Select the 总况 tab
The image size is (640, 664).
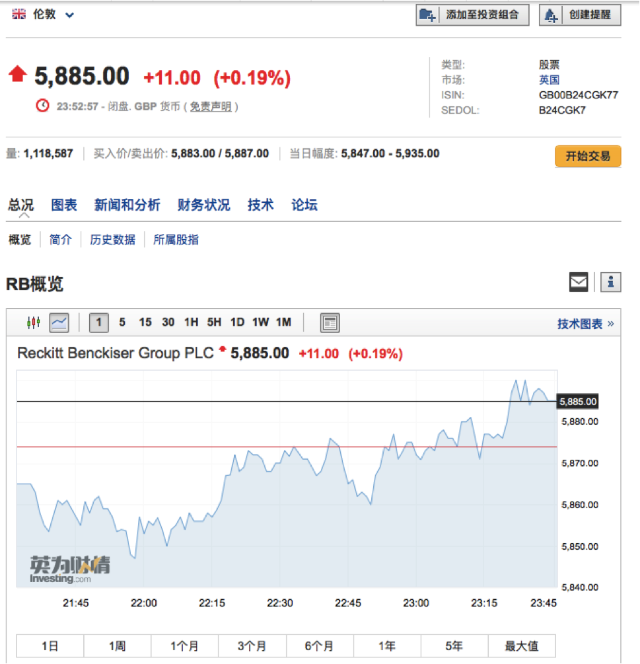[21, 205]
